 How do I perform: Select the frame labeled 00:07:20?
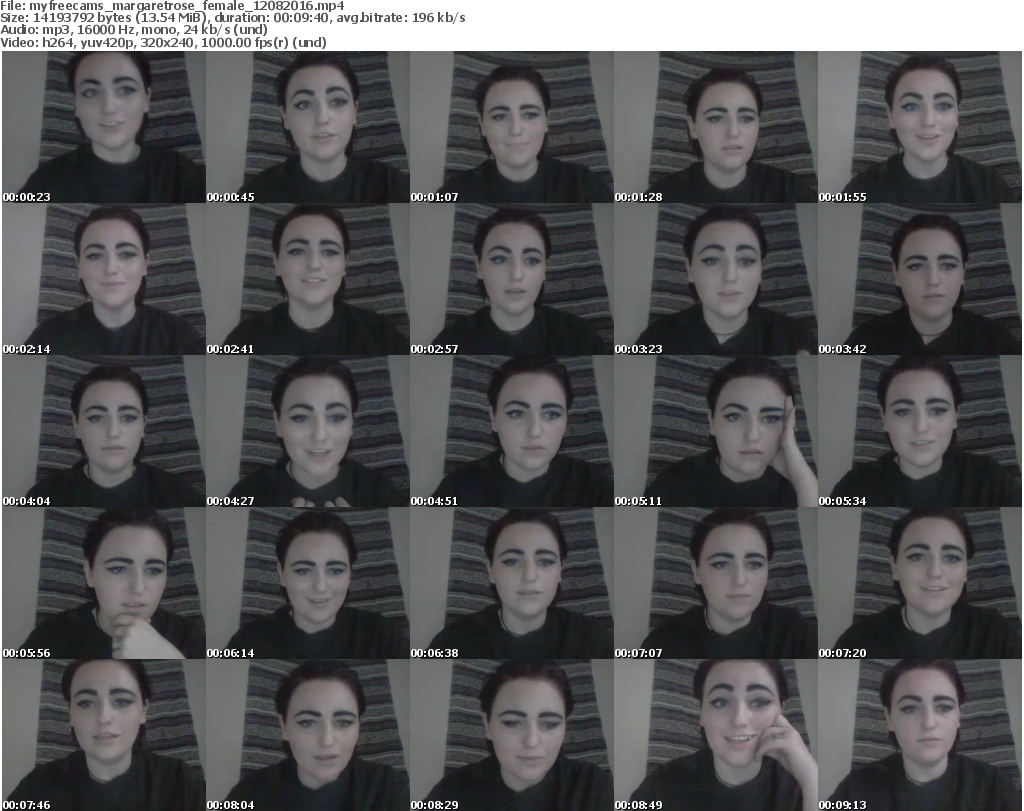tap(920, 583)
